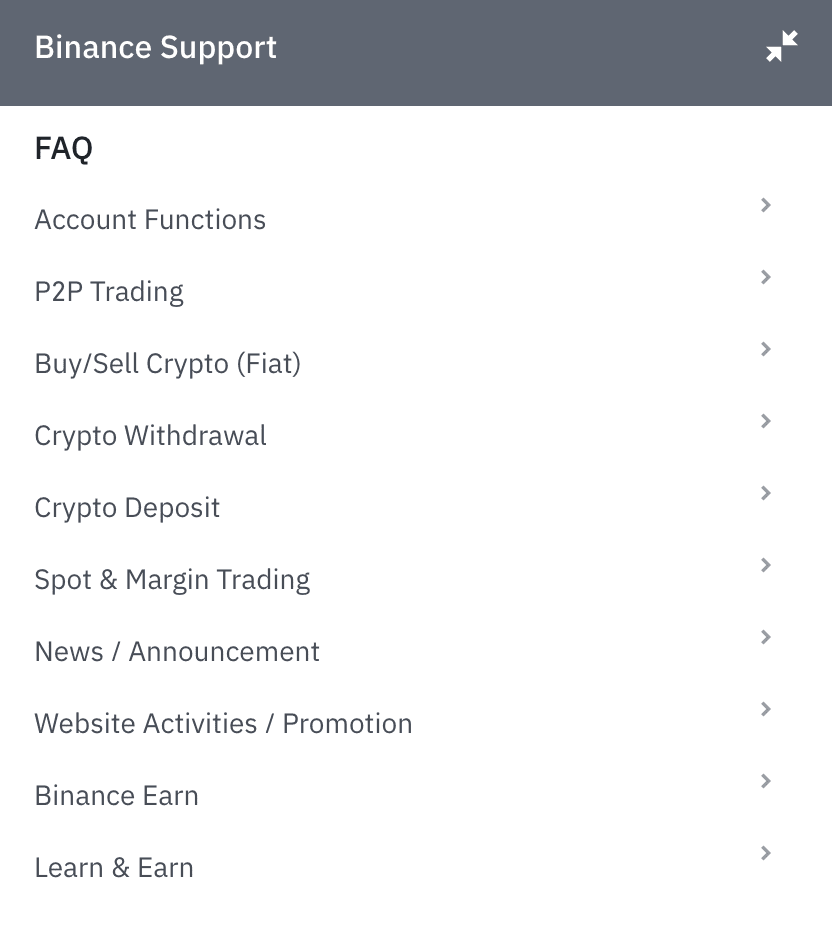This screenshot has width=832, height=944.
Task: Open Website Activities / Promotion topic
Action: 223,724
